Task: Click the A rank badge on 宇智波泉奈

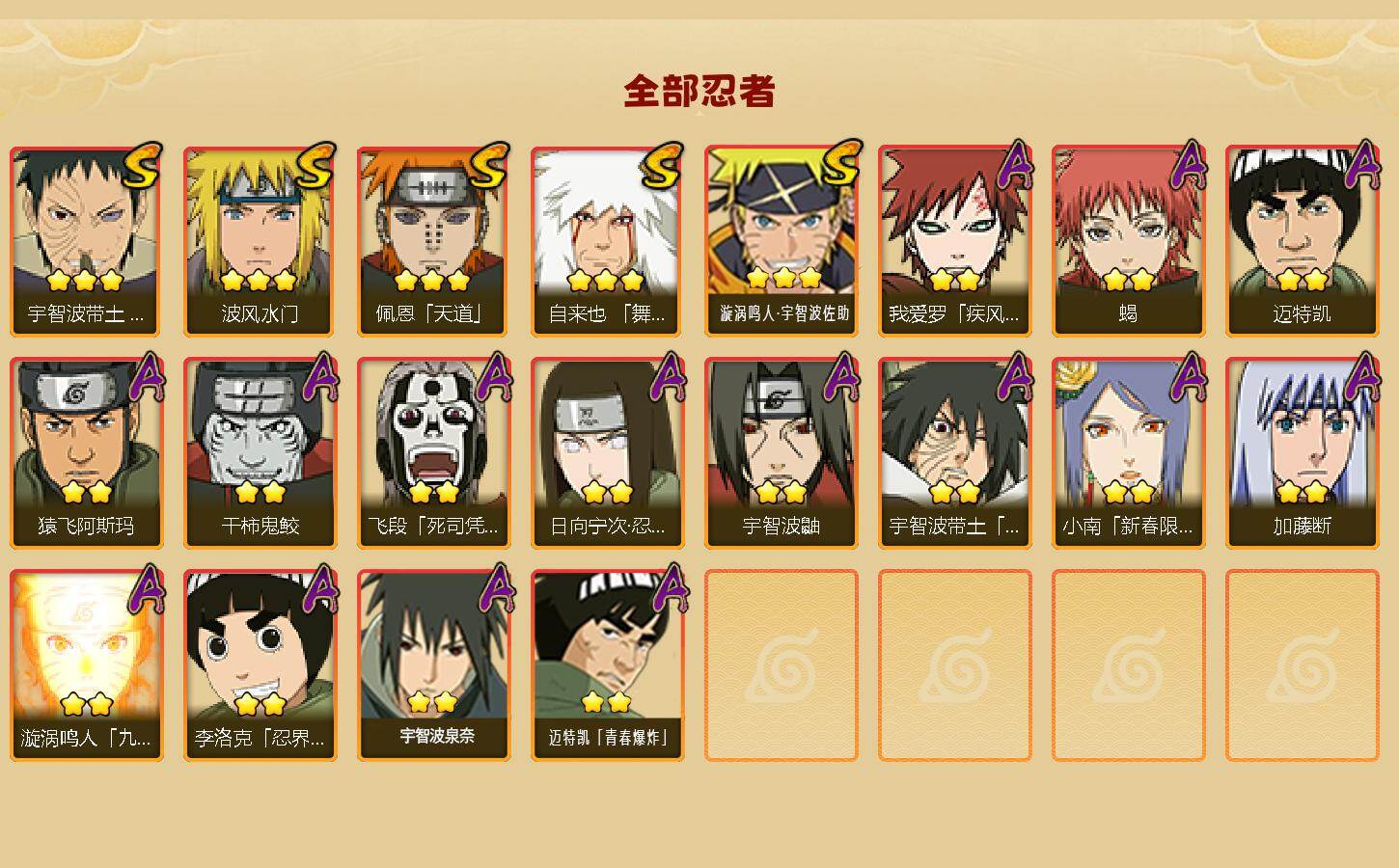Action: point(494,588)
